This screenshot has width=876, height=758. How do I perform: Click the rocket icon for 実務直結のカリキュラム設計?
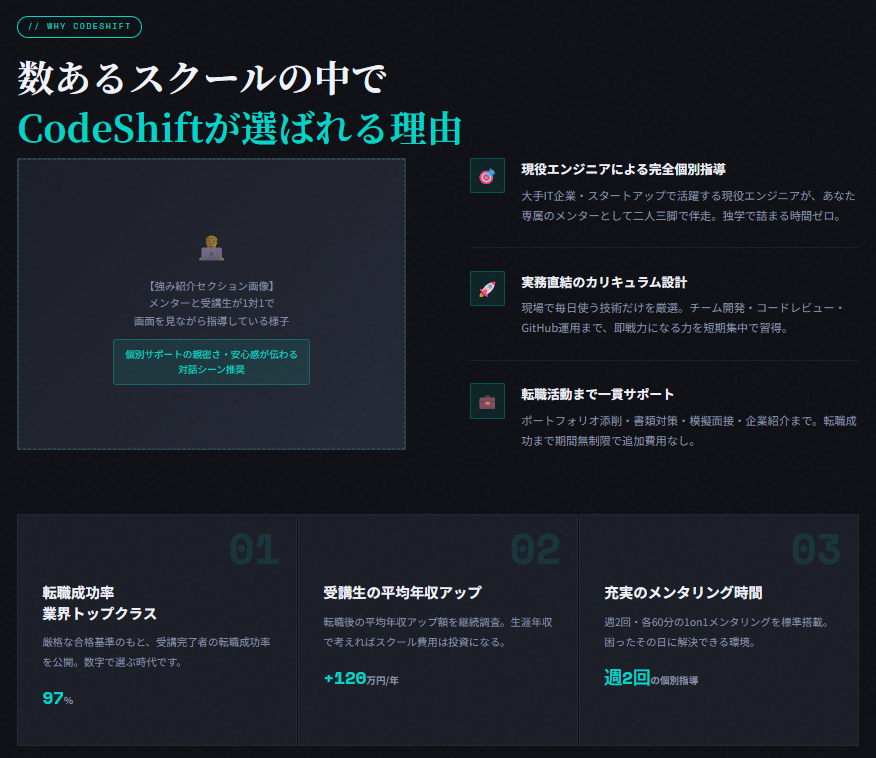[x=487, y=289]
